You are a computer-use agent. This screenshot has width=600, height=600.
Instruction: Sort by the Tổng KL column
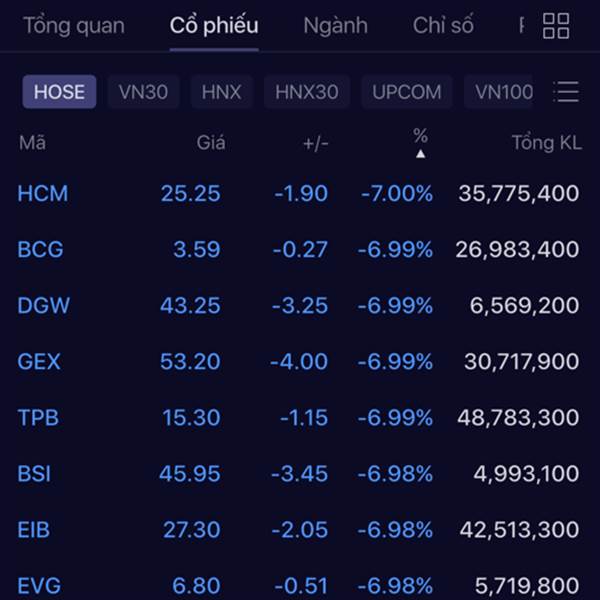(x=547, y=143)
